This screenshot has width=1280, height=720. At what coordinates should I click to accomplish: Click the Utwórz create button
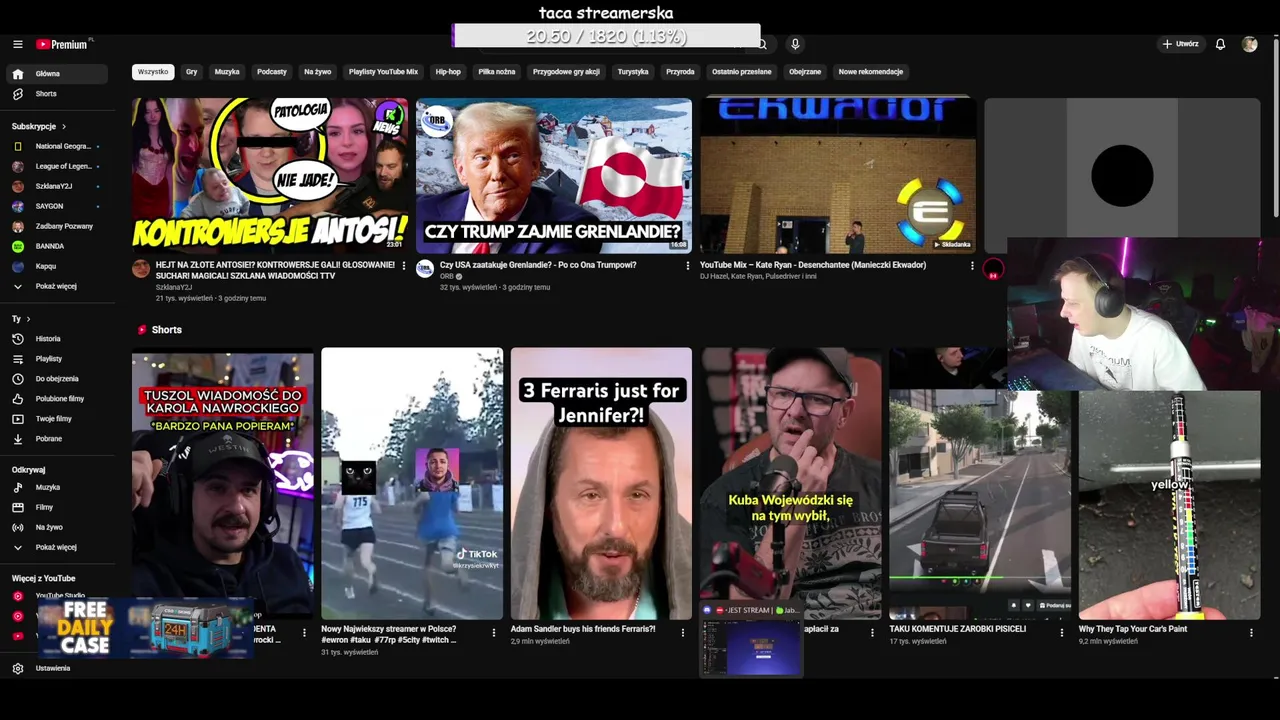1181,44
